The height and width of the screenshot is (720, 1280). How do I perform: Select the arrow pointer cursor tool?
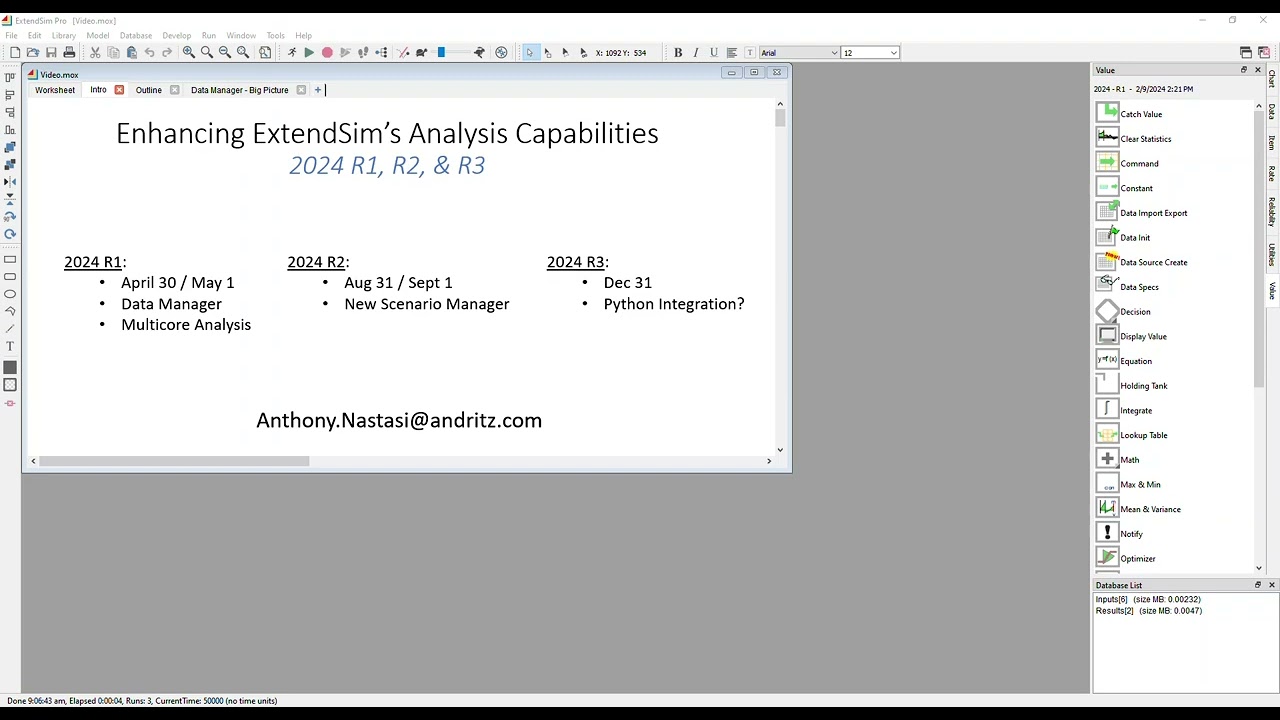529,52
